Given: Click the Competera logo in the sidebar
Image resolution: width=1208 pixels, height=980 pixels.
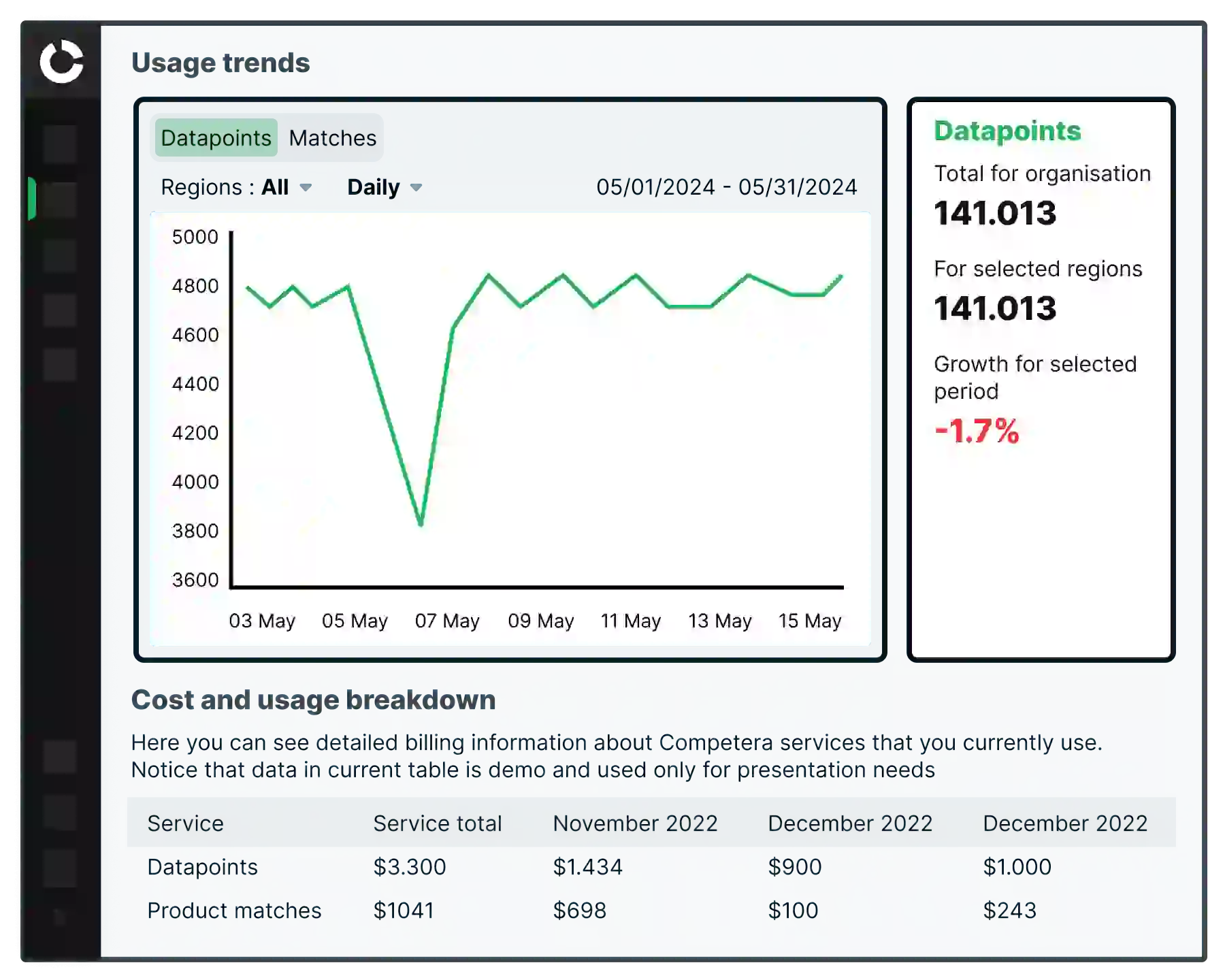Looking at the screenshot, I should (61, 62).
